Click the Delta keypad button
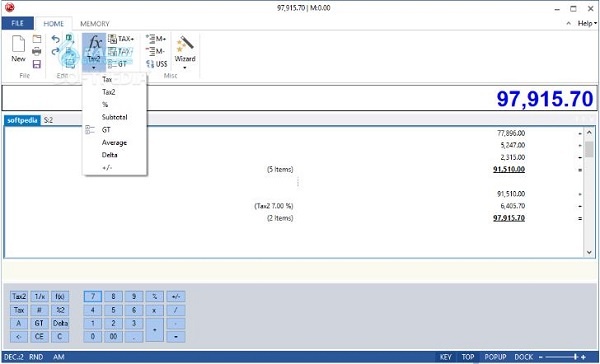600x364 pixels. (60, 323)
